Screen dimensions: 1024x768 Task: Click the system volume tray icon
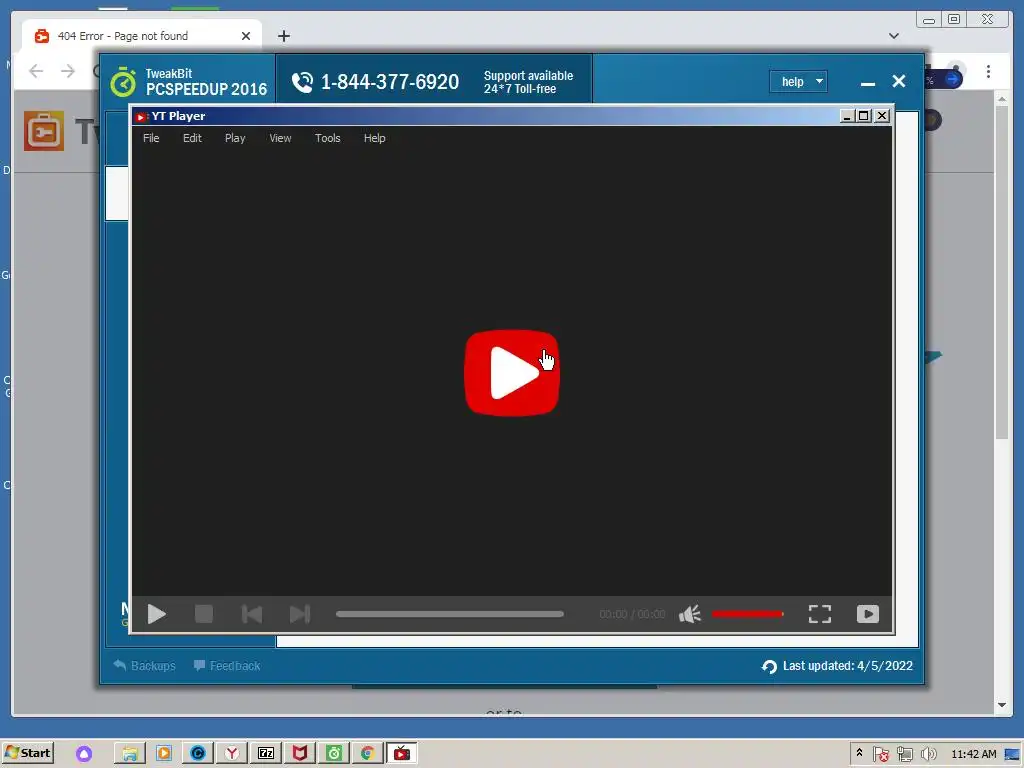pyautogui.click(x=928, y=754)
